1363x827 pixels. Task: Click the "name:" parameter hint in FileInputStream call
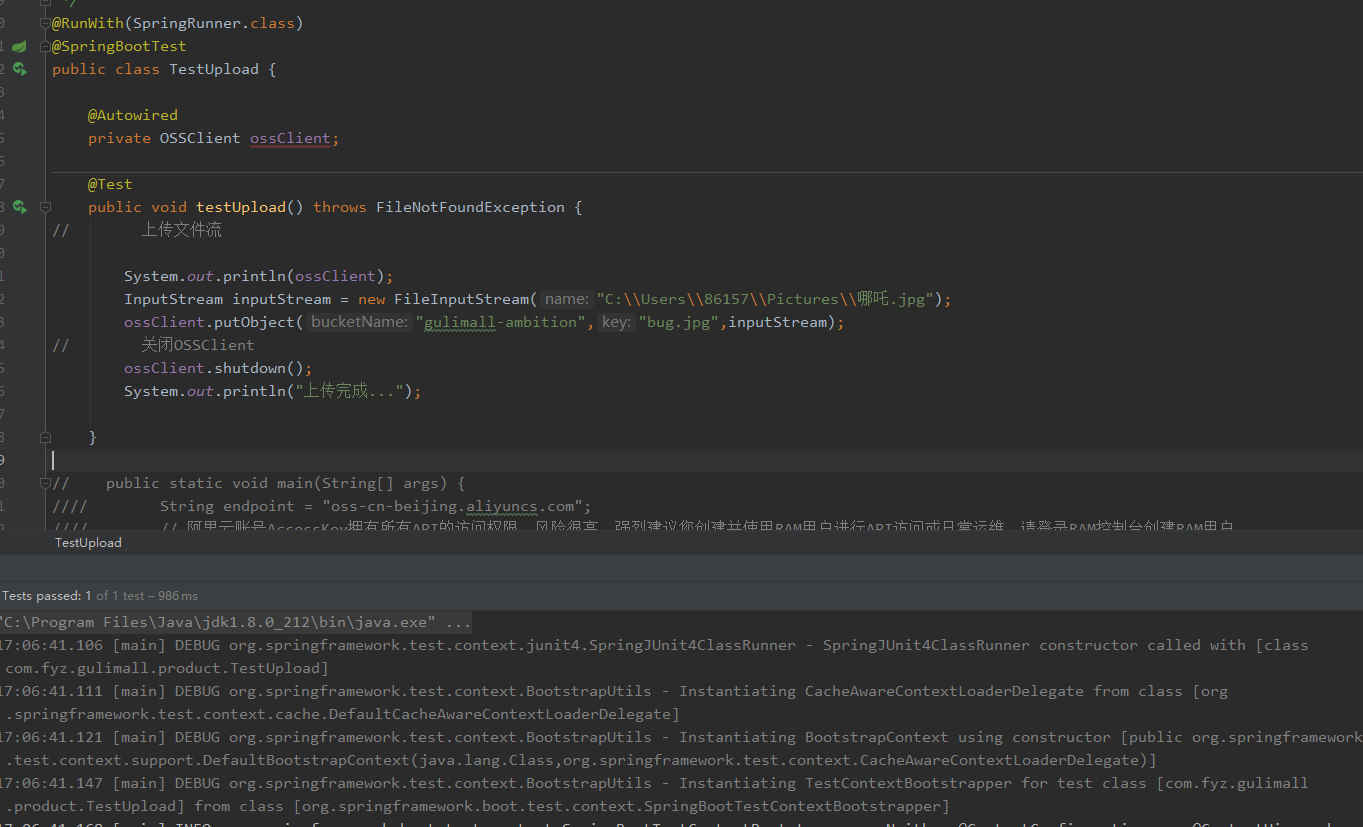click(x=567, y=299)
